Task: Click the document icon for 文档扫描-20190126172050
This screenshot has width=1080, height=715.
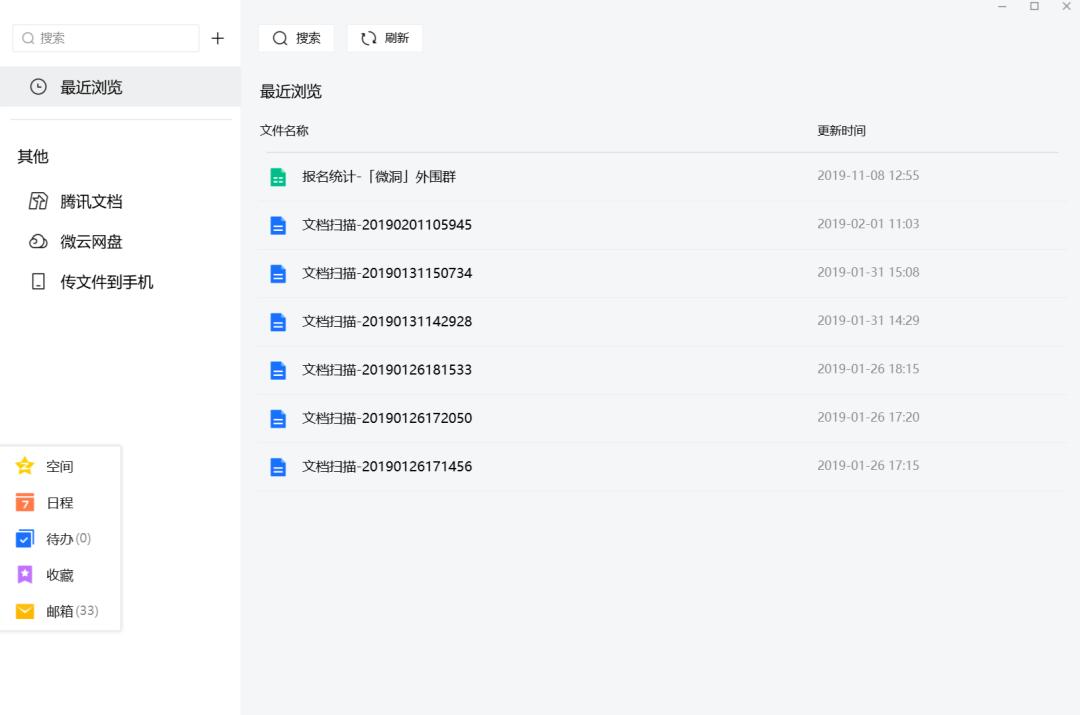Action: click(x=278, y=418)
